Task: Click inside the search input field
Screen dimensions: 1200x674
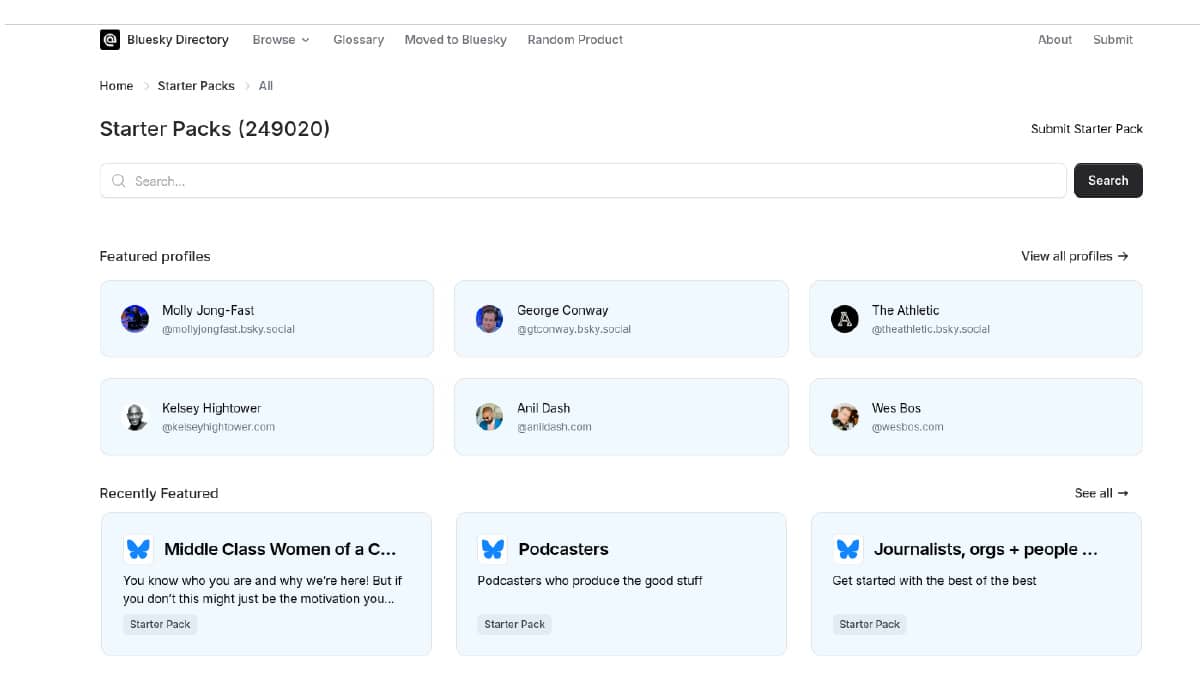Action: pyautogui.click(x=500, y=181)
